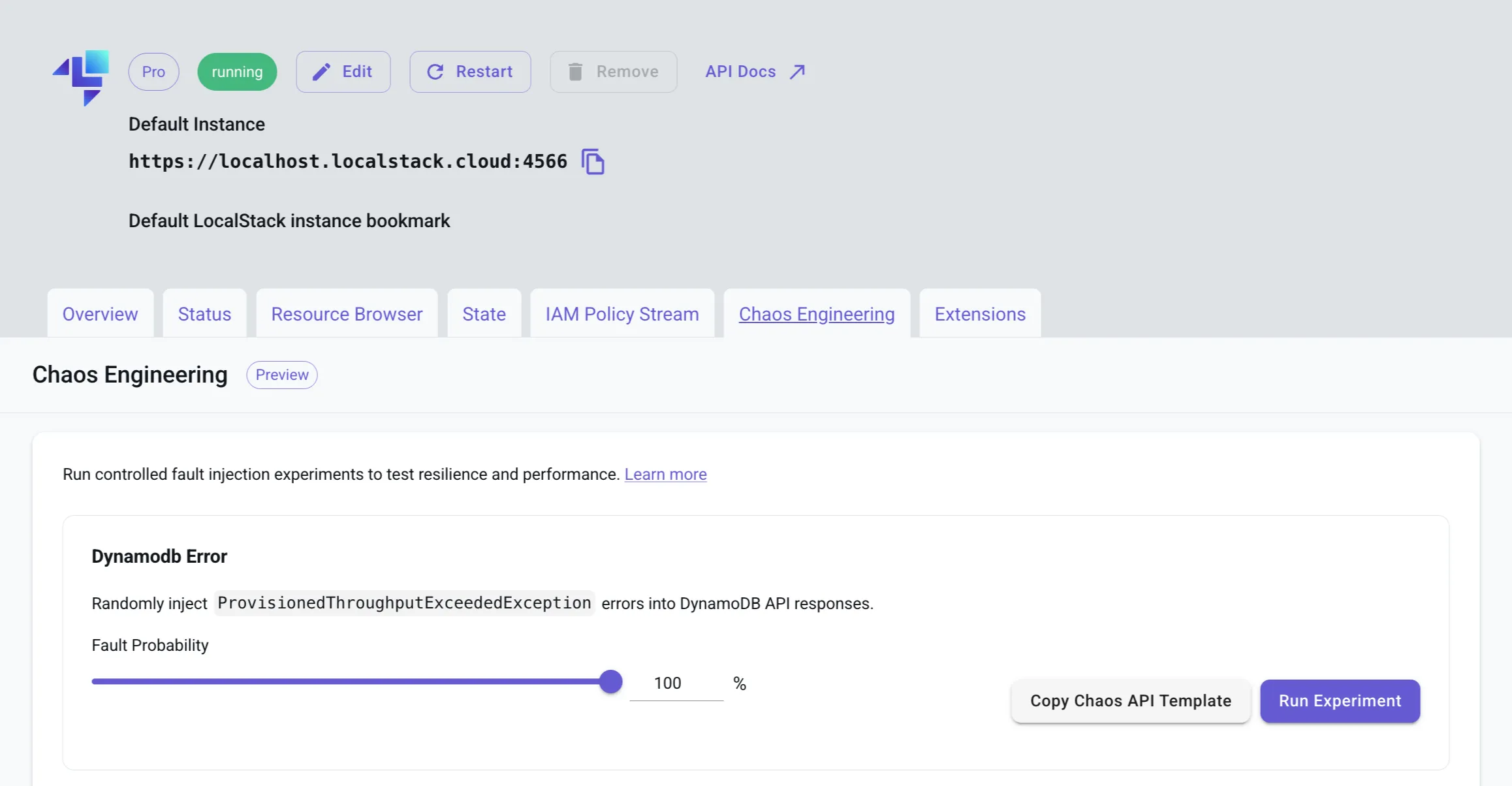Screen dimensions: 1512x786
Task: Click the LocalStack logo icon
Action: point(82,76)
